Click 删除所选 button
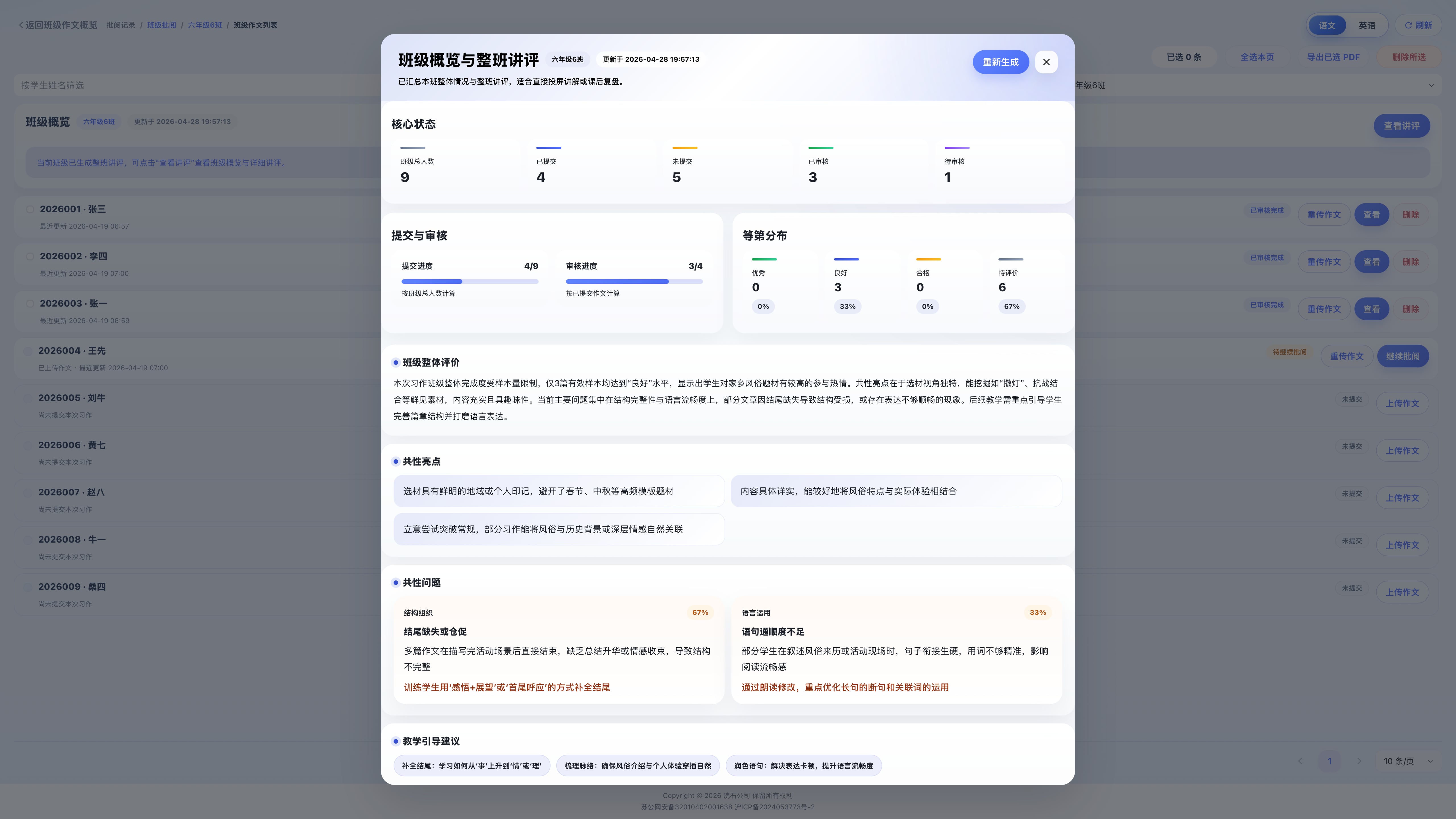This screenshot has height=819, width=1456. pyautogui.click(x=1409, y=57)
